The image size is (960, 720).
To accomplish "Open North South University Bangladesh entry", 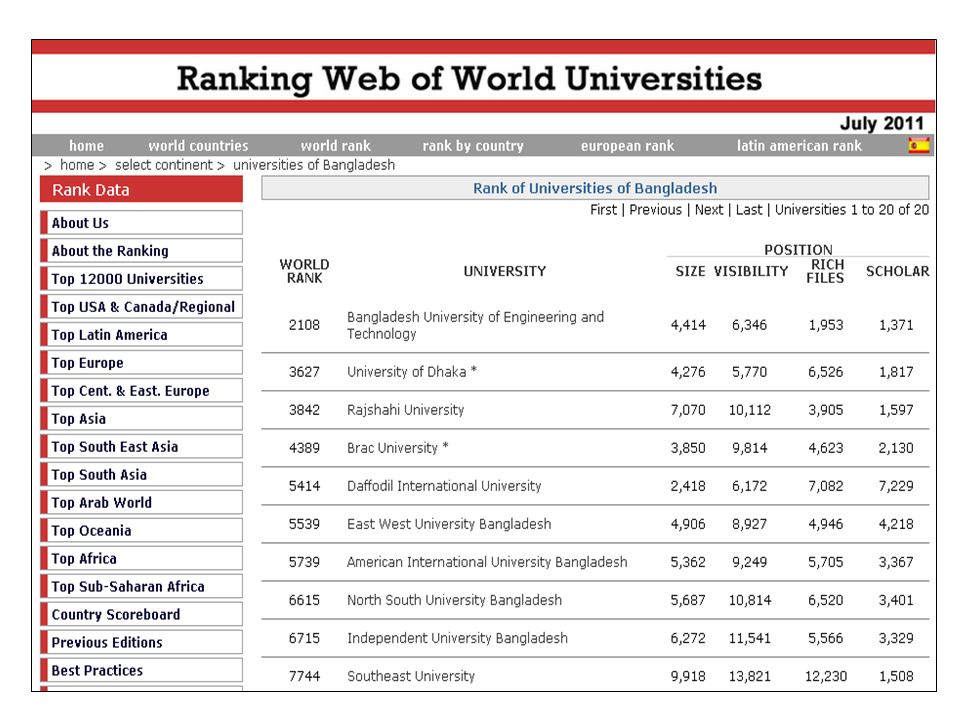I will pyautogui.click(x=454, y=600).
